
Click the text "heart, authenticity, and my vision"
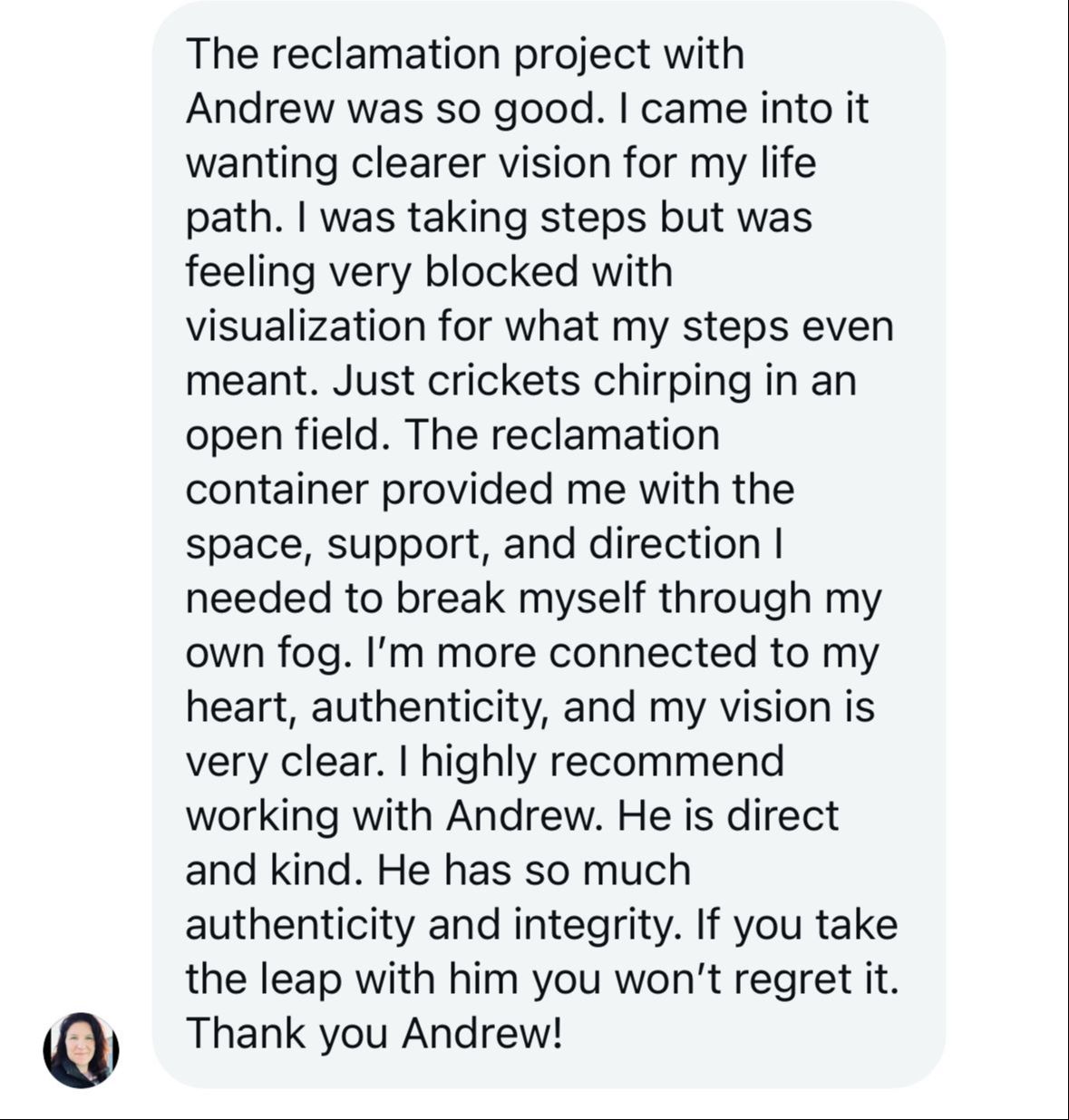click(x=504, y=708)
